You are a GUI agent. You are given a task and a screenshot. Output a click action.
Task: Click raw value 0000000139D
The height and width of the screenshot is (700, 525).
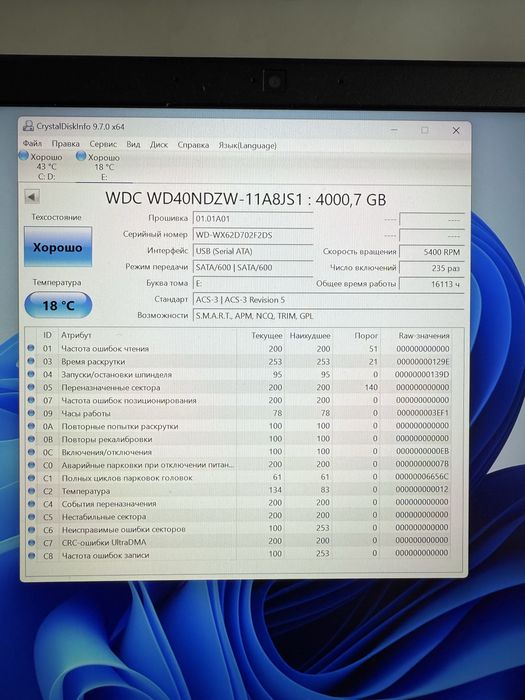click(x=422, y=374)
